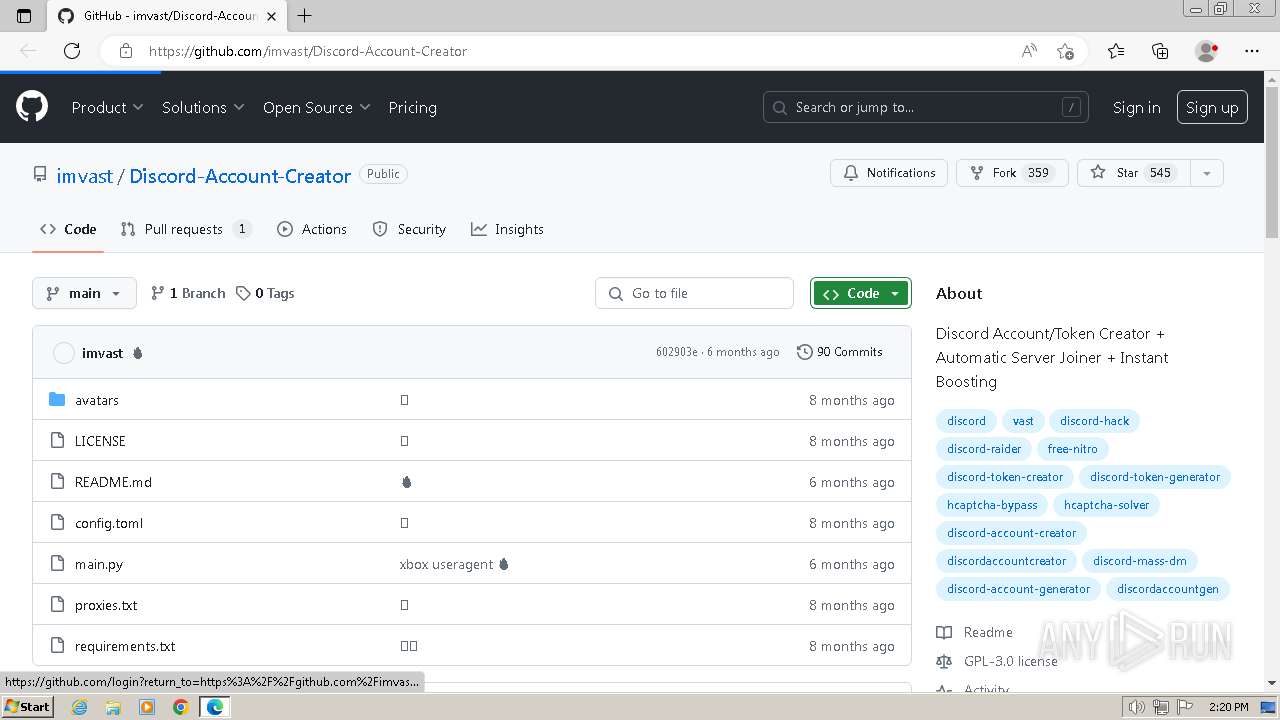This screenshot has width=1280, height=720.
Task: Open the Edge profile avatar icon
Action: (1206, 51)
